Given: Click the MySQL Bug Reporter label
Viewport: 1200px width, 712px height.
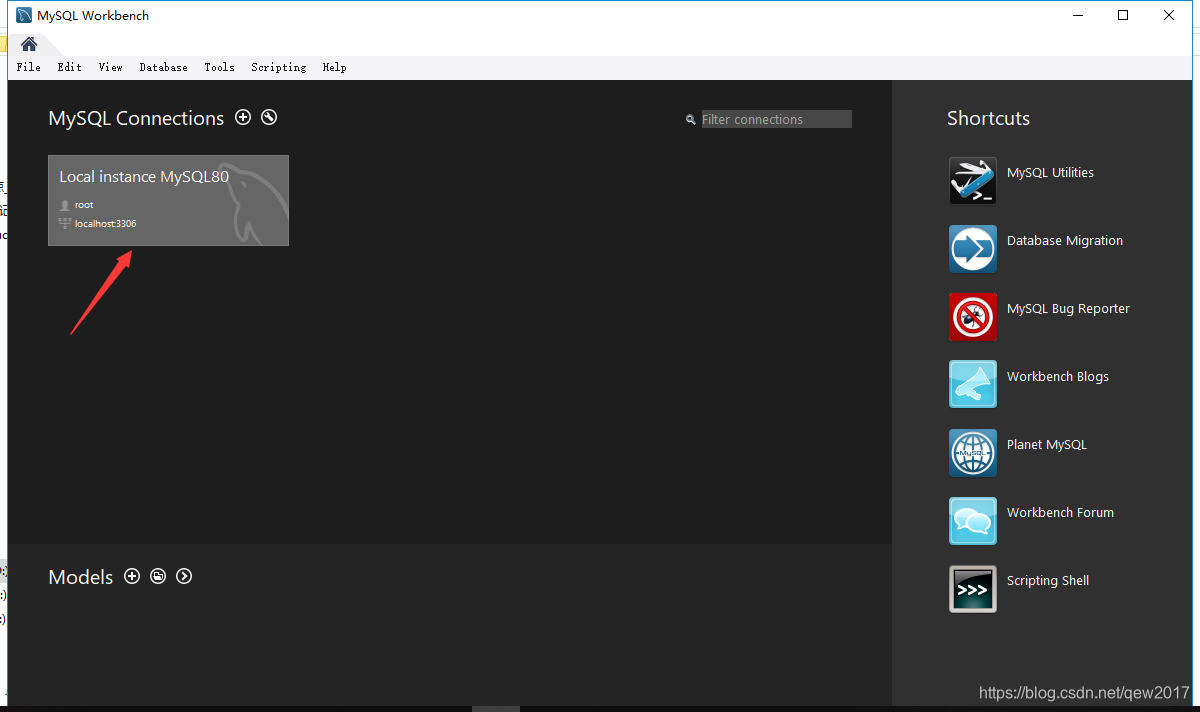Looking at the screenshot, I should [x=1068, y=309].
